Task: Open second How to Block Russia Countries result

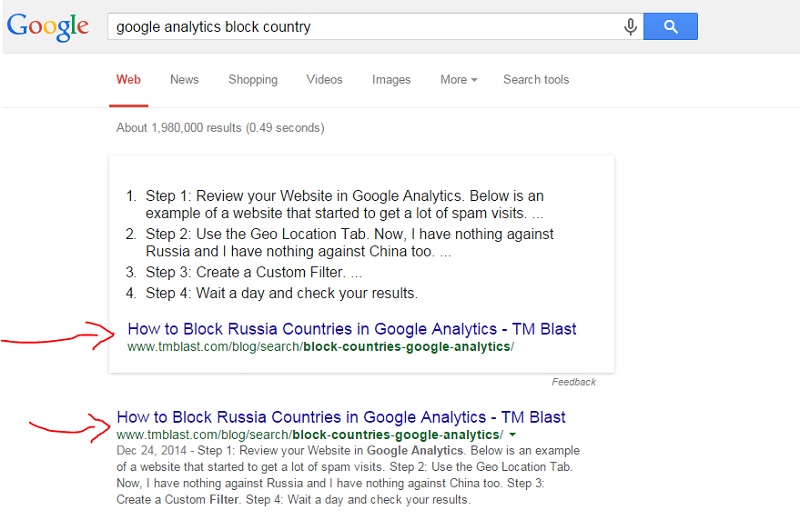Action: point(341,417)
